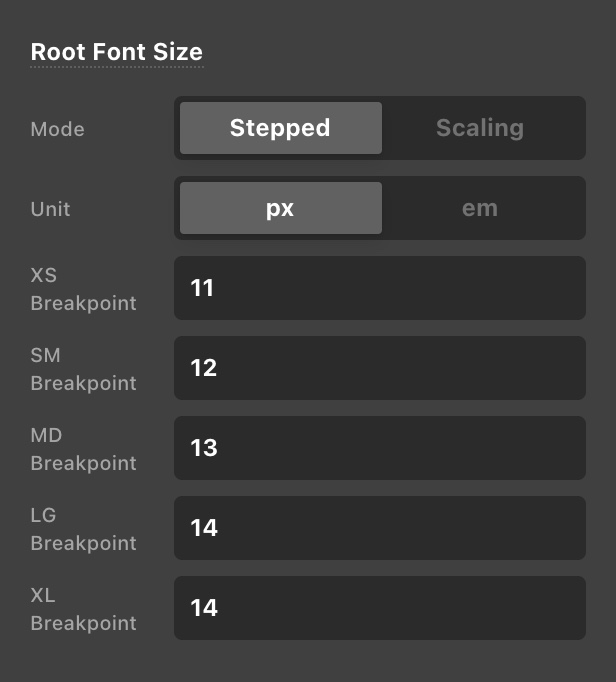Focus the SM Breakpoint input field
This screenshot has height=682, width=616.
point(380,368)
